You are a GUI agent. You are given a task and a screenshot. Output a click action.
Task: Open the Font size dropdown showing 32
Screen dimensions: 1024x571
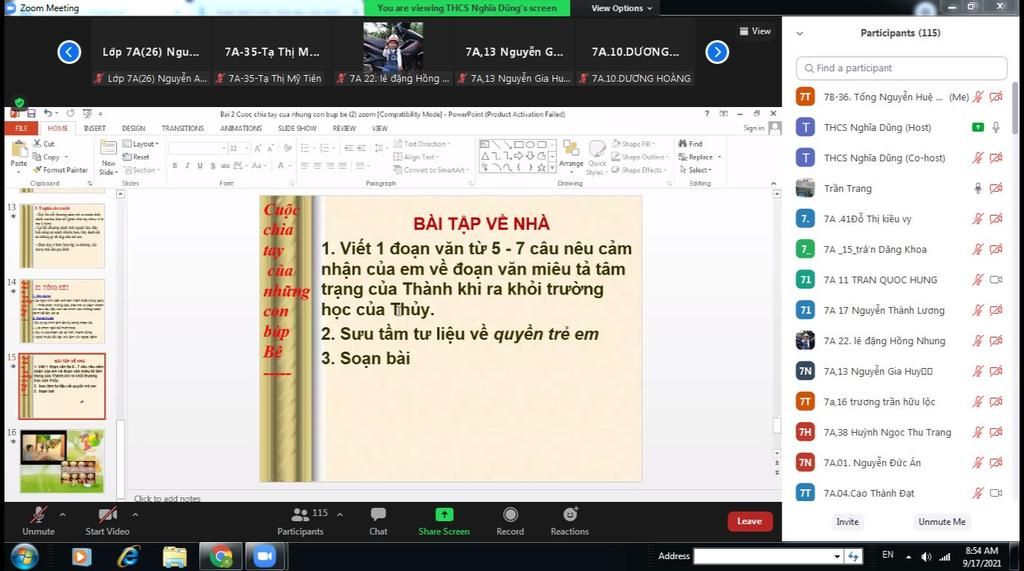247,148
